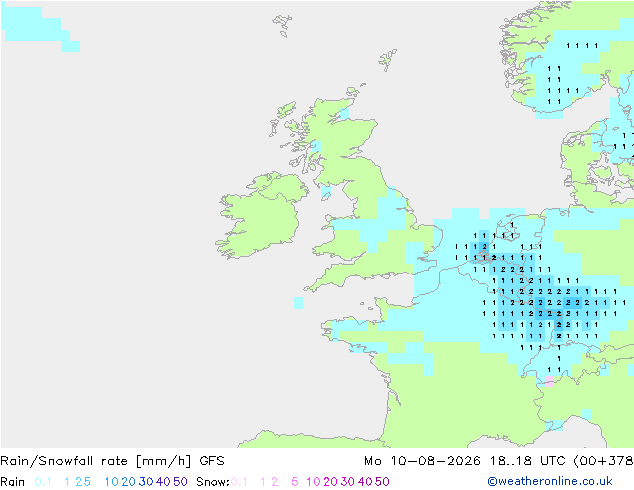Select the Snow legend value 50
Viewport: 634px width, 490px height.
(x=382, y=482)
